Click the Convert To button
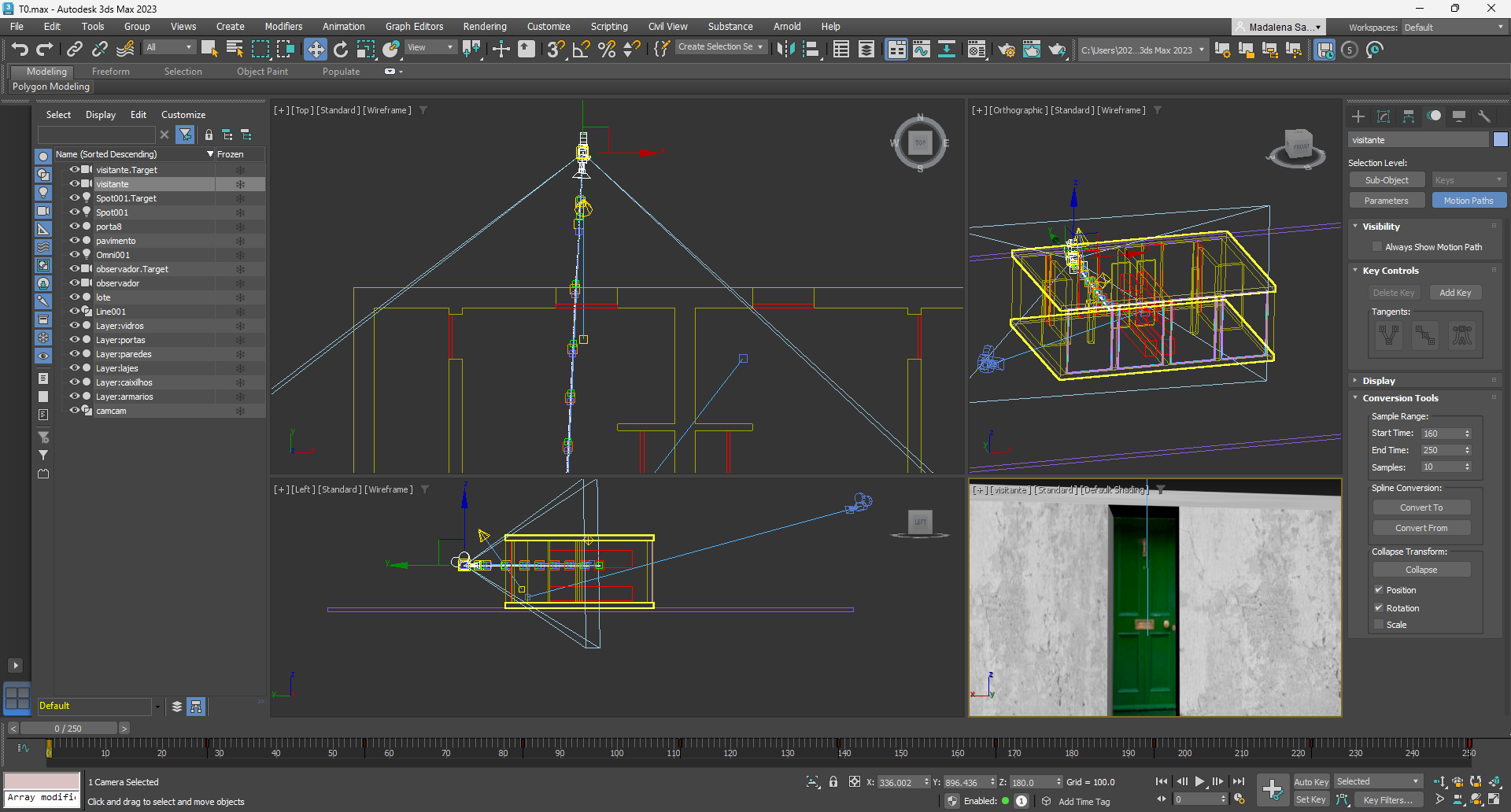This screenshot has width=1511, height=812. tap(1420, 507)
